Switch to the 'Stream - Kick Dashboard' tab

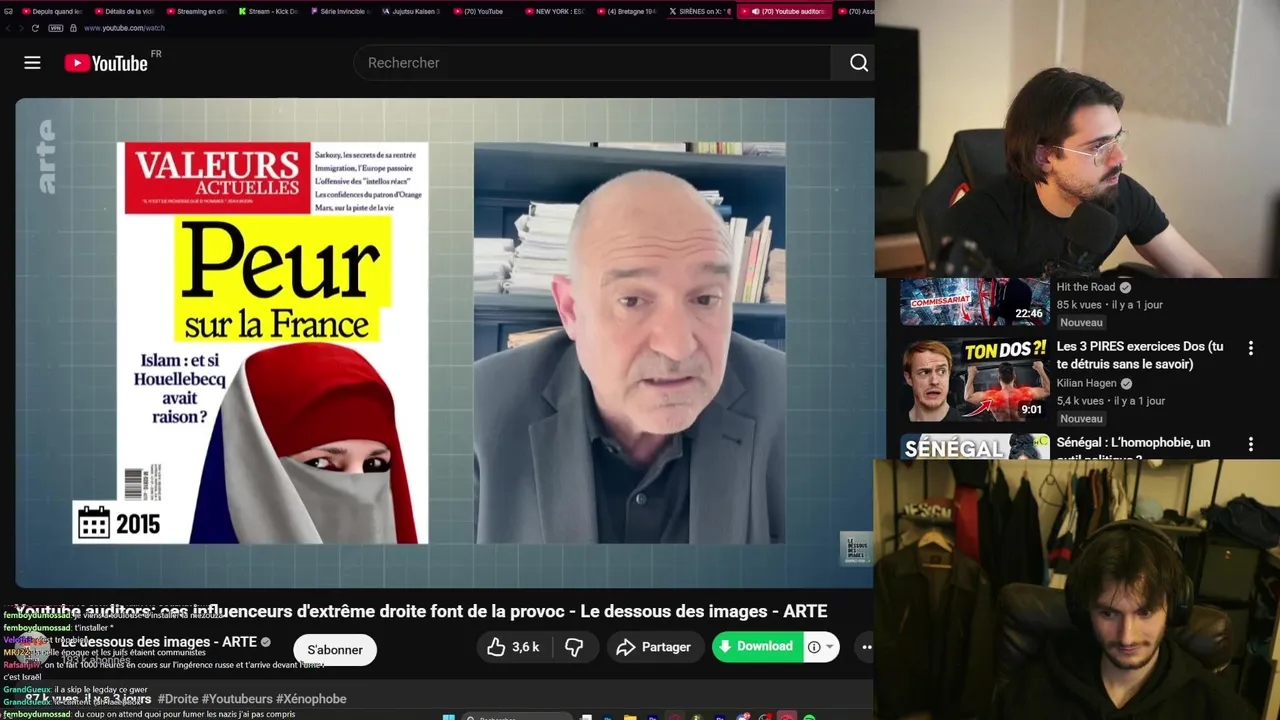pyautogui.click(x=268, y=11)
